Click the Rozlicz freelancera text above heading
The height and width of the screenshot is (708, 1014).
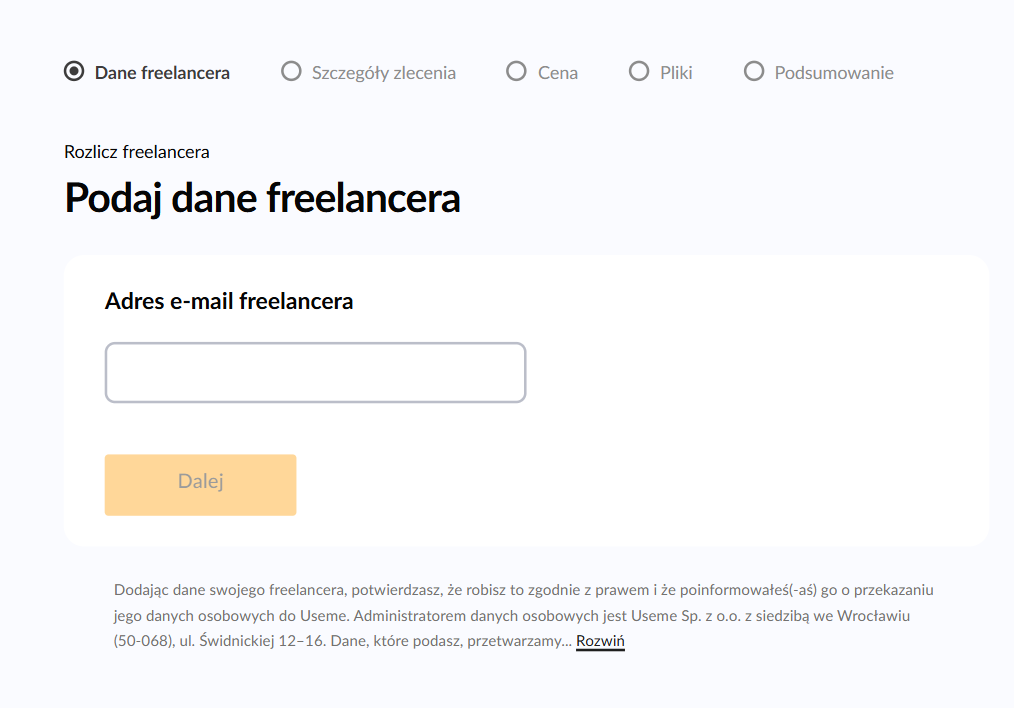pos(137,152)
